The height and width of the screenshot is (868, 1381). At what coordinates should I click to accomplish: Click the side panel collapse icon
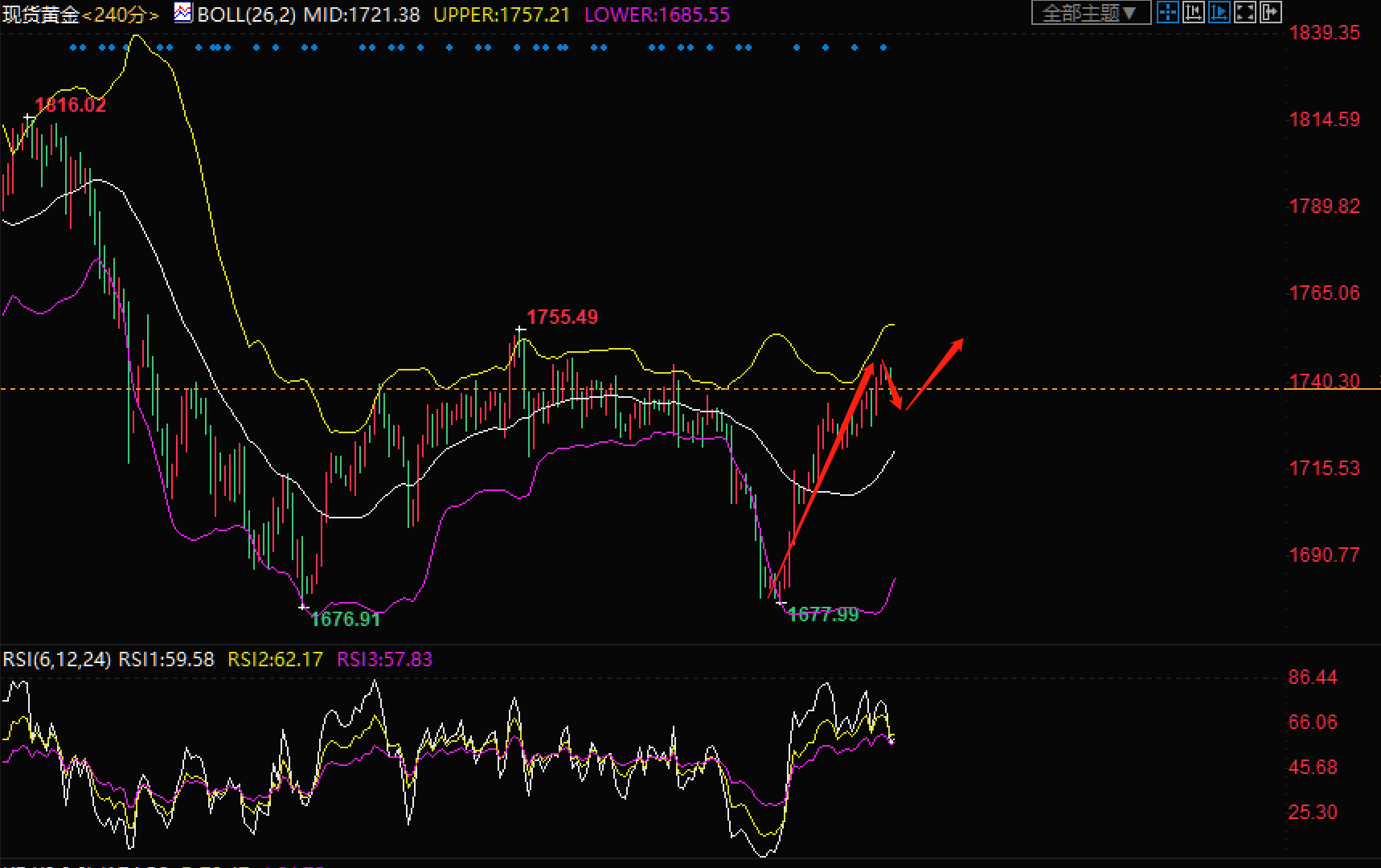[1270, 12]
